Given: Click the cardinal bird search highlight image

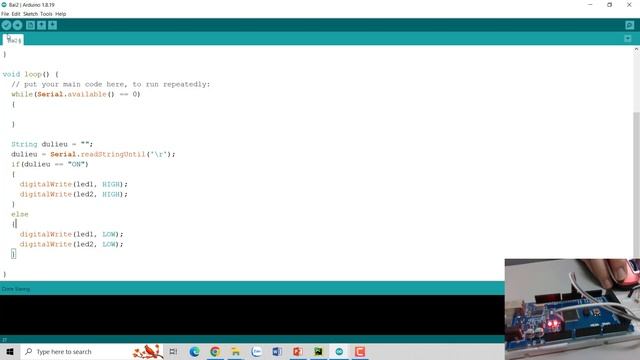Looking at the screenshot, I should (x=148, y=351).
